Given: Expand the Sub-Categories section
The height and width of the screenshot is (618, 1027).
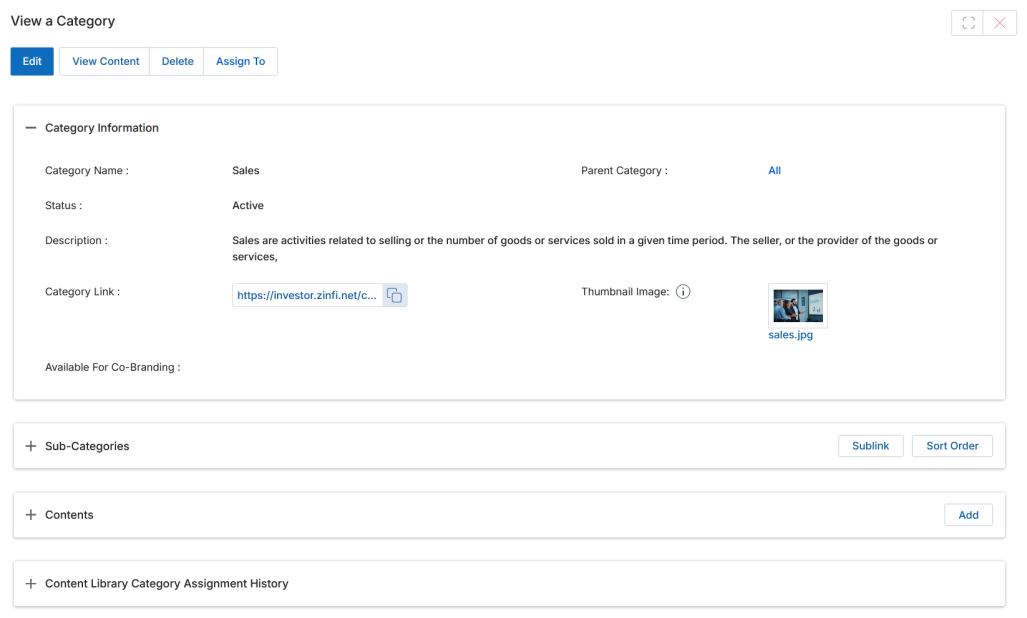Looking at the screenshot, I should 31,446.
